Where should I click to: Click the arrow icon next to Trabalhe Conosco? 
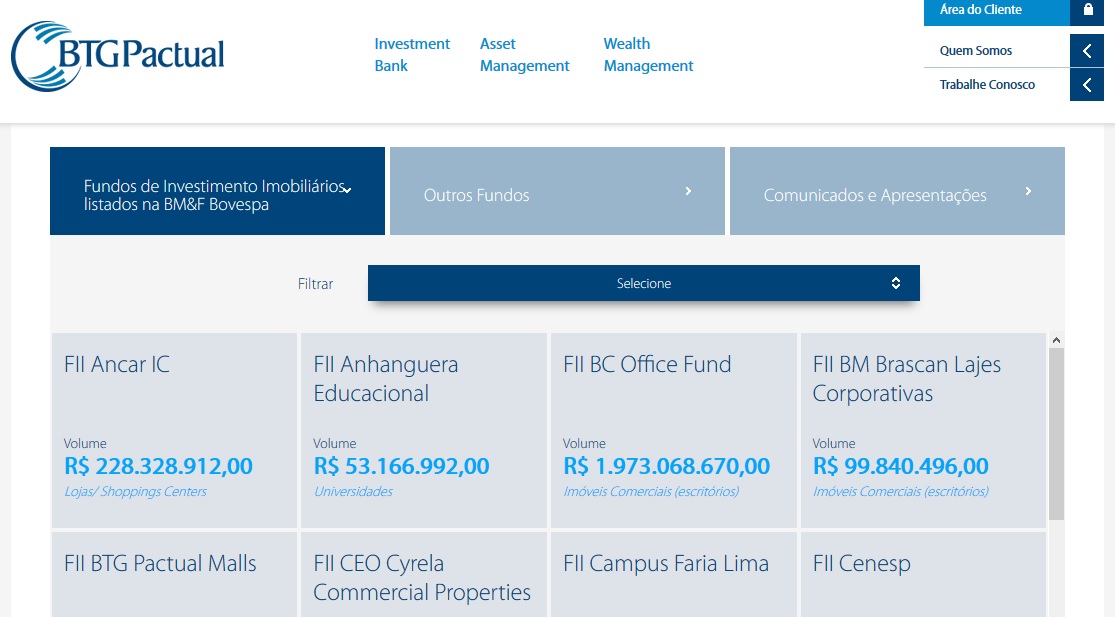tap(1087, 85)
